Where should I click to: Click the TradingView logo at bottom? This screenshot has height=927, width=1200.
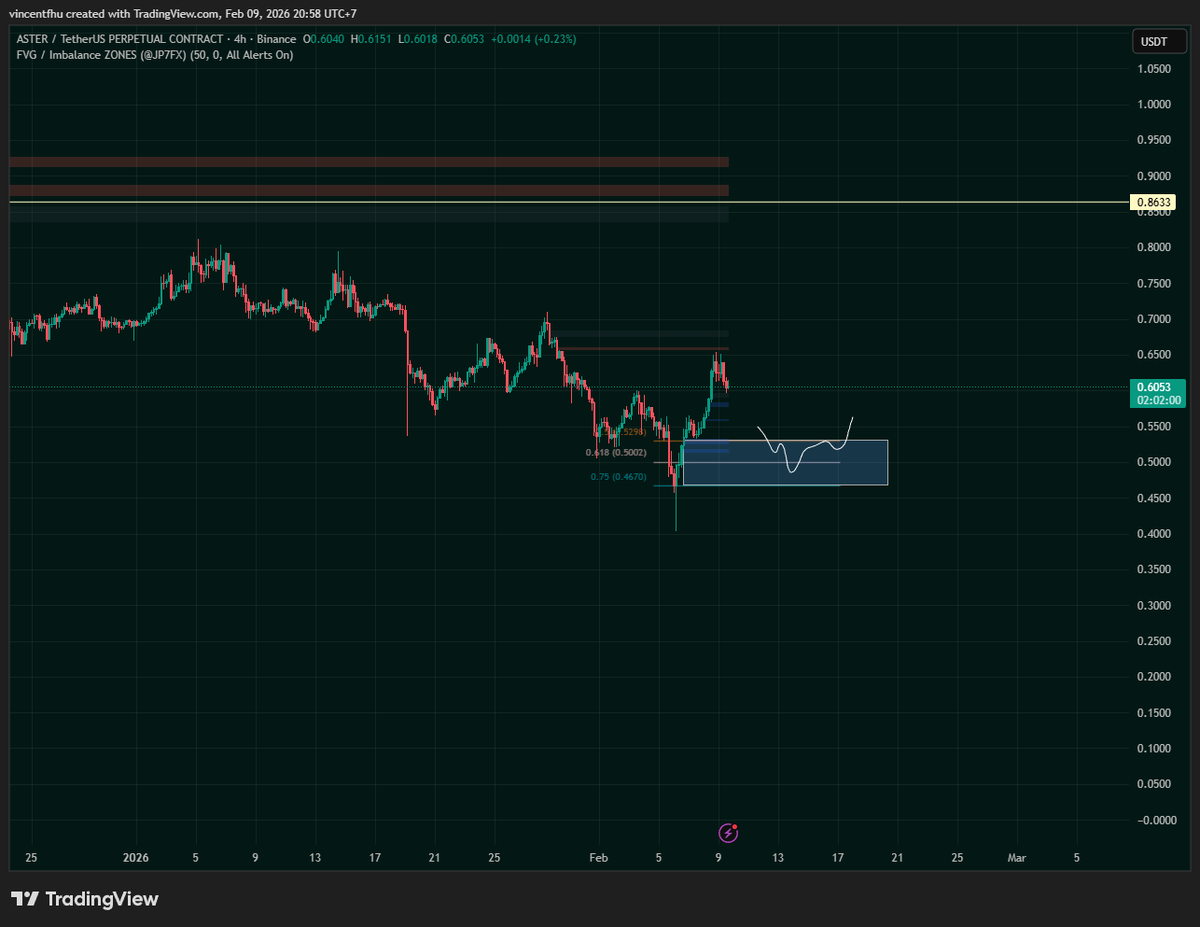(85, 899)
